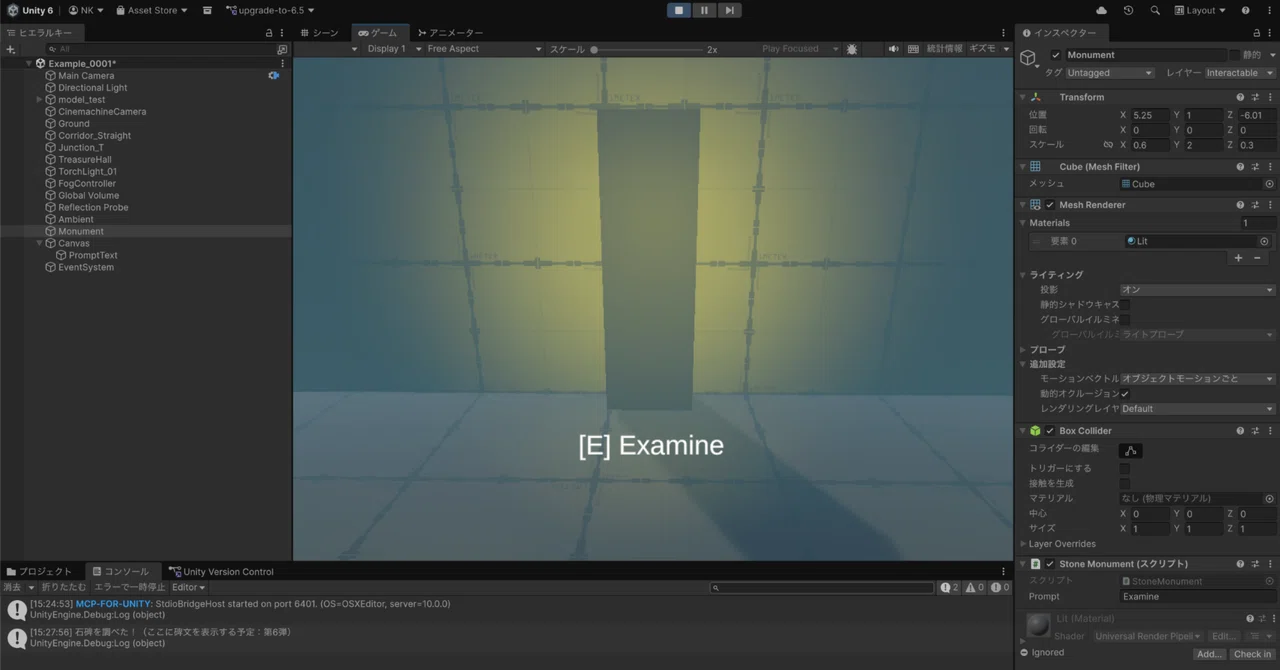The width and height of the screenshot is (1280, 670).
Task: Toggle the constrained scale link icon
Action: 1108,145
